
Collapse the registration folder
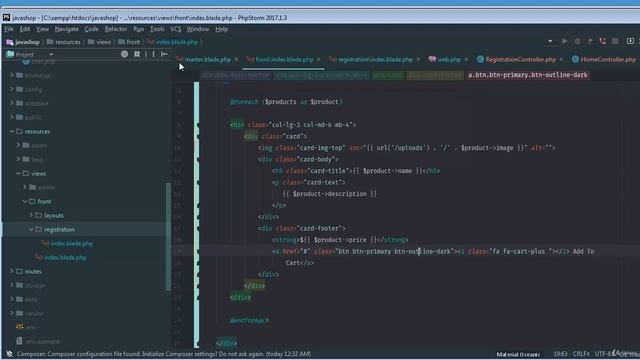coord(31,229)
